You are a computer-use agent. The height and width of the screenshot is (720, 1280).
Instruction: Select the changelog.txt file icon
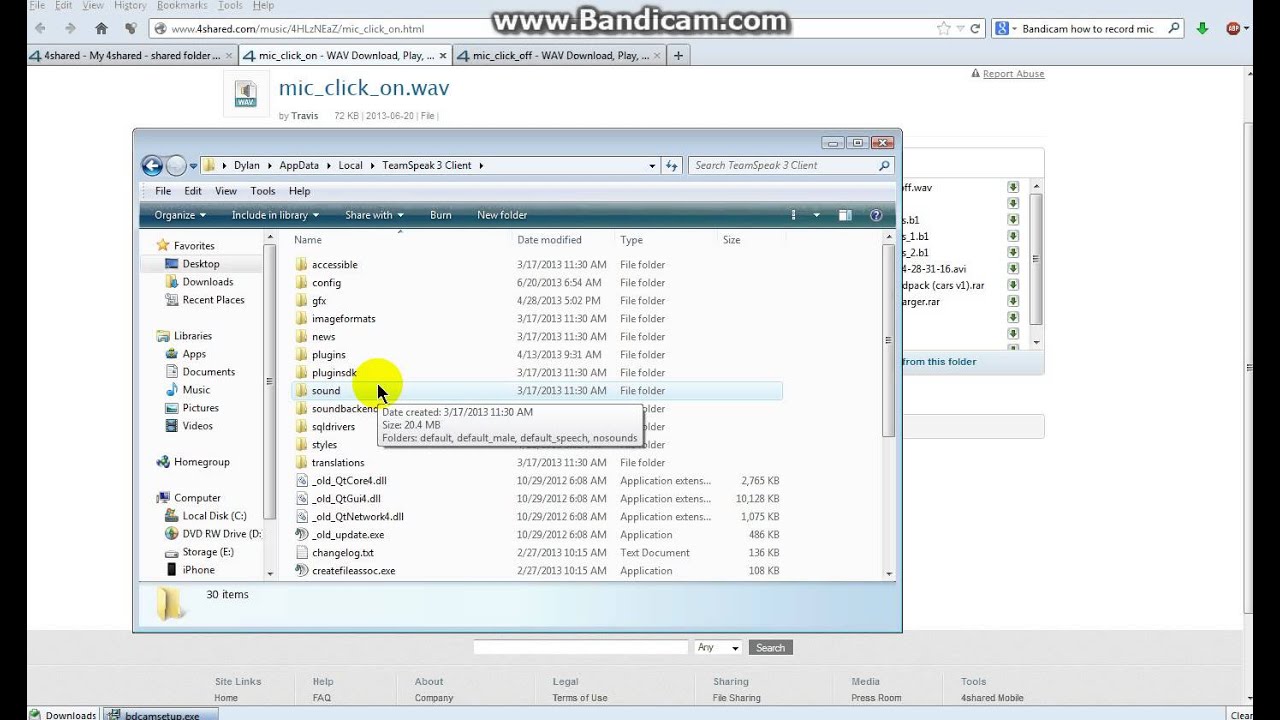coord(302,553)
